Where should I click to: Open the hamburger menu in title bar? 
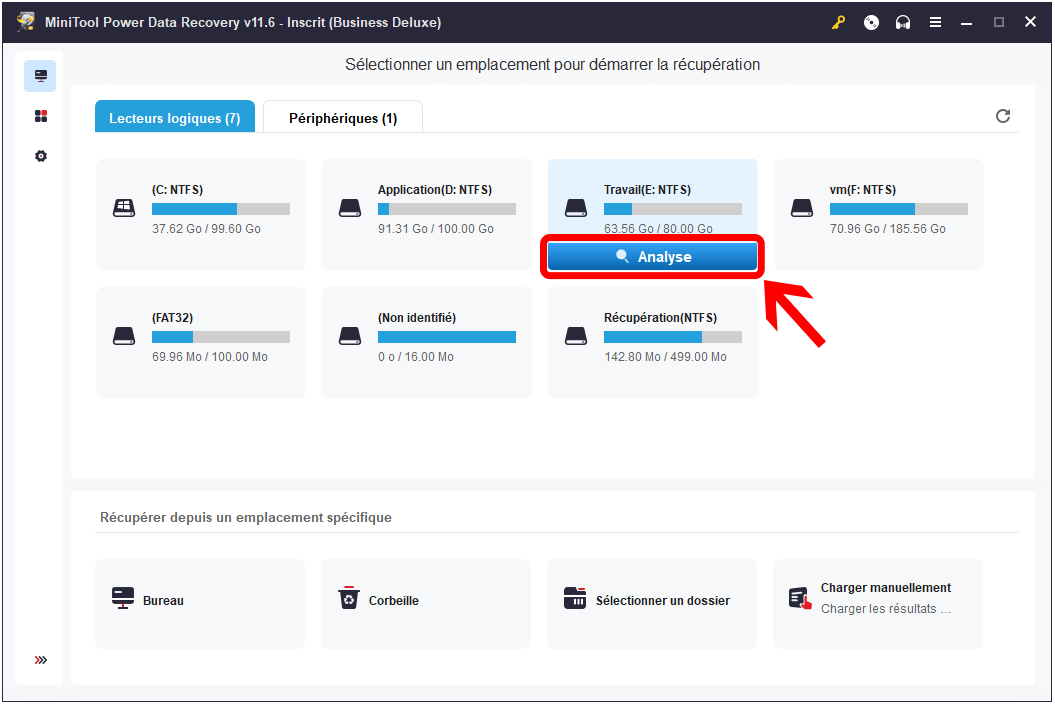click(x=935, y=22)
